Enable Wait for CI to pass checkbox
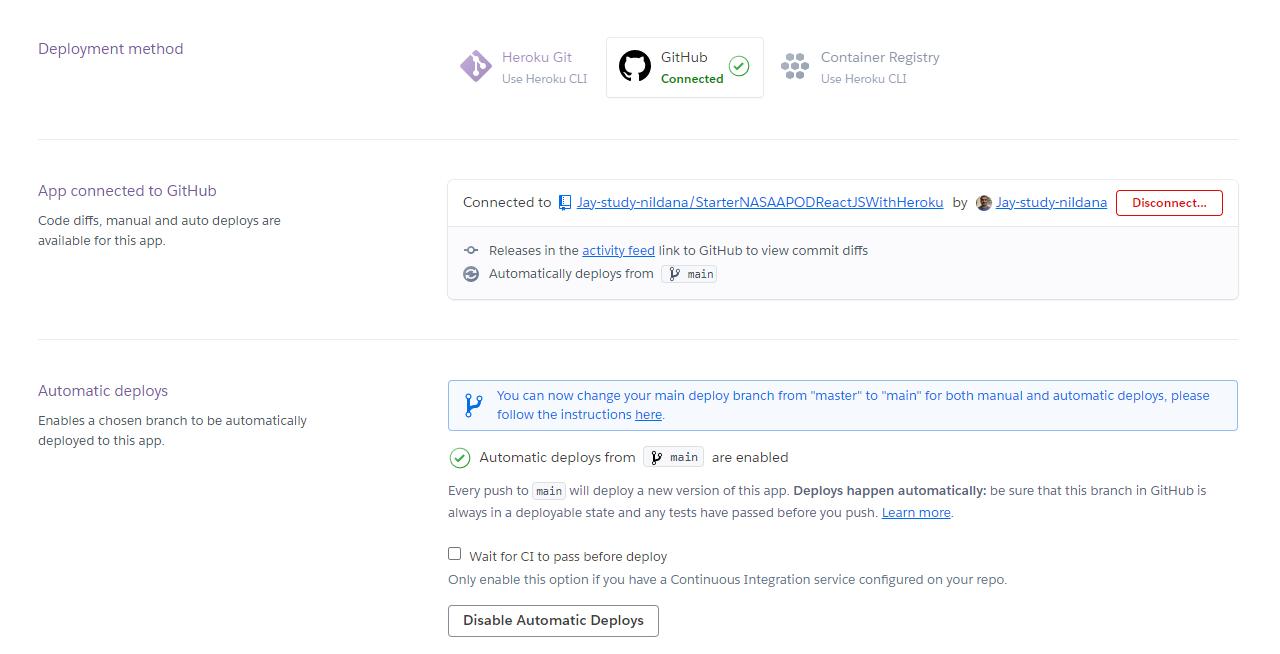This screenshot has width=1280, height=654. [455, 554]
